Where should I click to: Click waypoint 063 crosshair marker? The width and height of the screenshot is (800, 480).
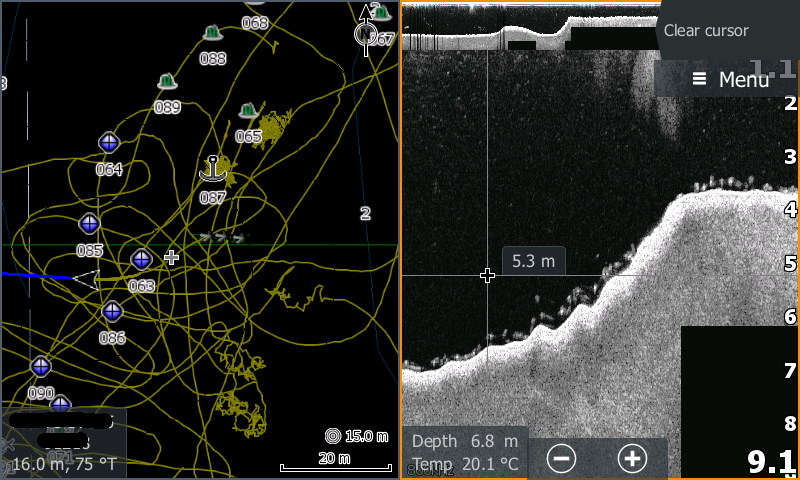tap(141, 259)
